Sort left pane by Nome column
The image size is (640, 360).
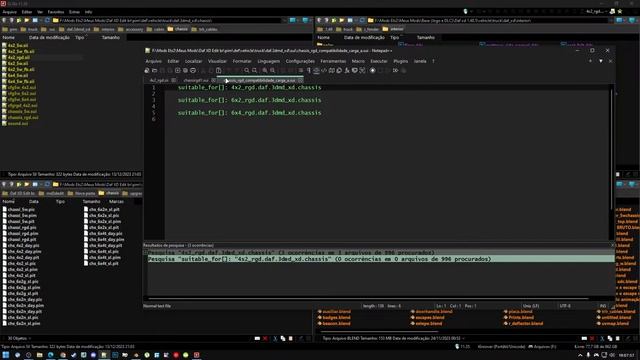click(x=9, y=38)
